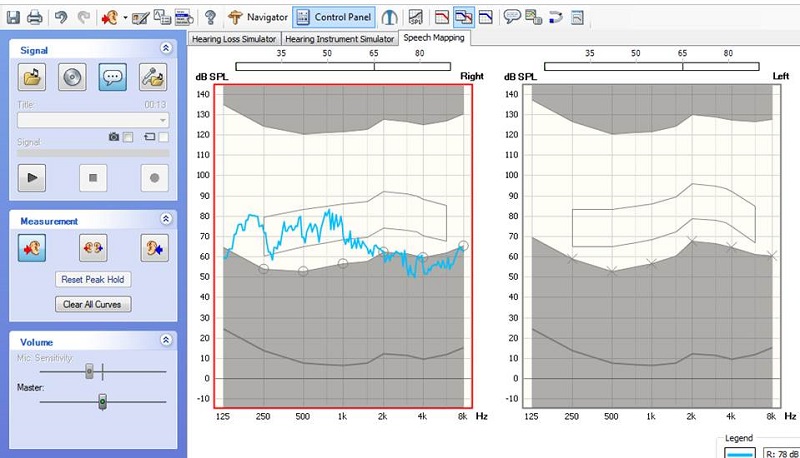Open the Navigator view
The image size is (800, 458).
click(258, 17)
